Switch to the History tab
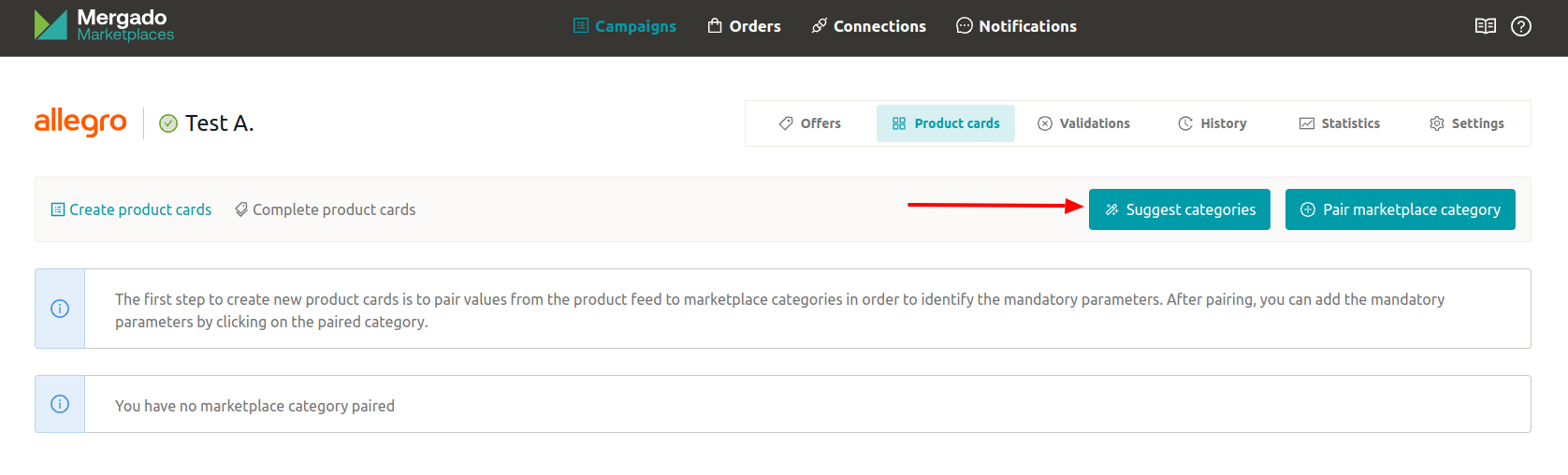The width and height of the screenshot is (1568, 475). click(1212, 123)
